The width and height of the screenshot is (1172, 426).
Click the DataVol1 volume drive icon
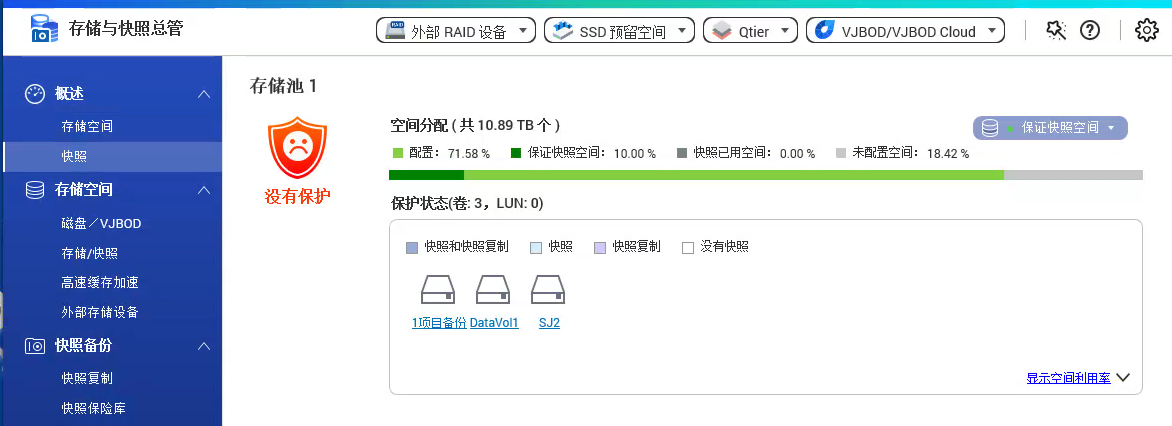click(493, 289)
